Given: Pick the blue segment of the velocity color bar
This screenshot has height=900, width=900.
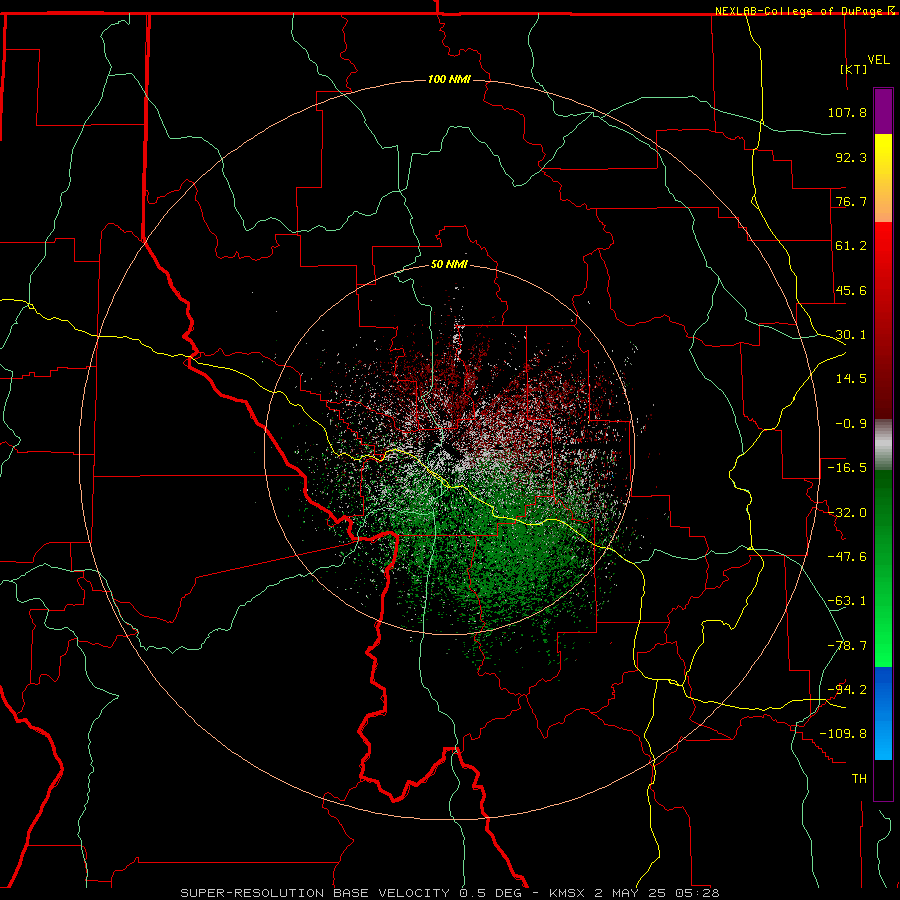Looking at the screenshot, I should pos(883,713).
